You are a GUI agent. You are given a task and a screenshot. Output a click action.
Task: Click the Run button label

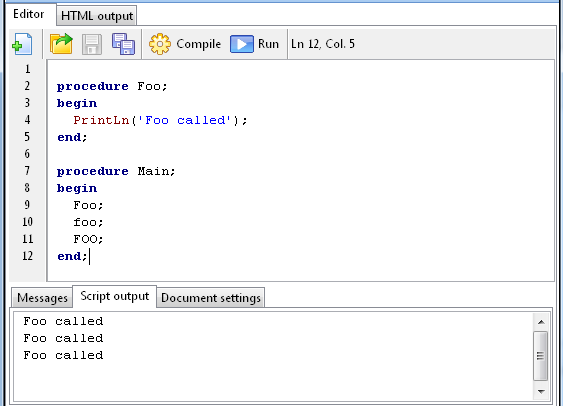click(268, 44)
